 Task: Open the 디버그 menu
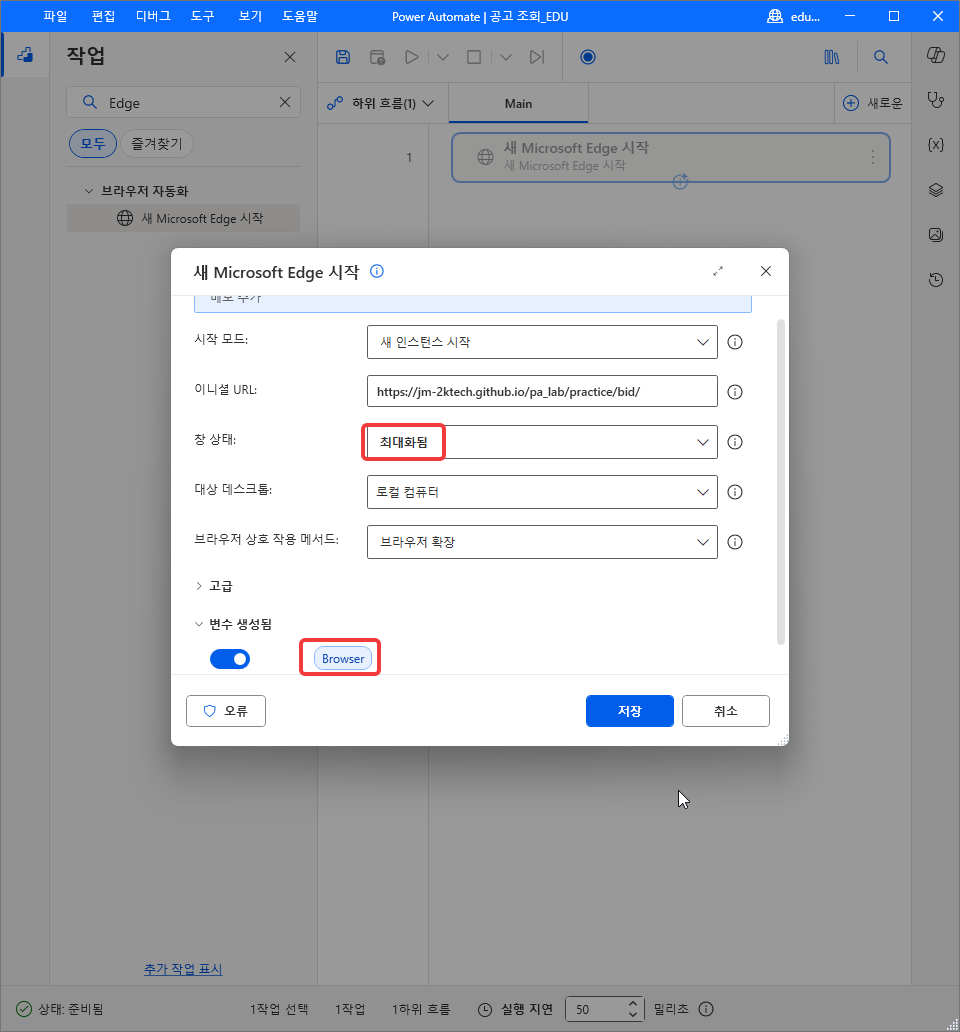(153, 16)
